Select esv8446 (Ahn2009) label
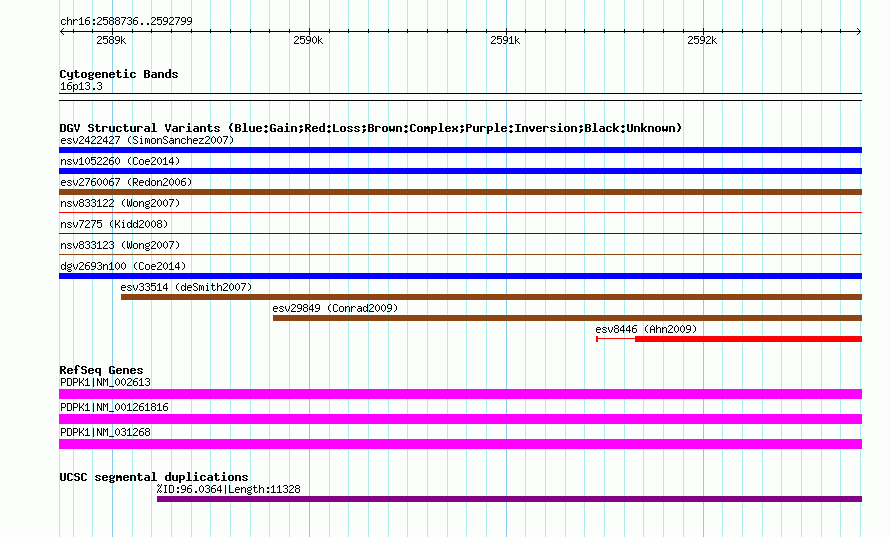This screenshot has width=890, height=537. 646,329
